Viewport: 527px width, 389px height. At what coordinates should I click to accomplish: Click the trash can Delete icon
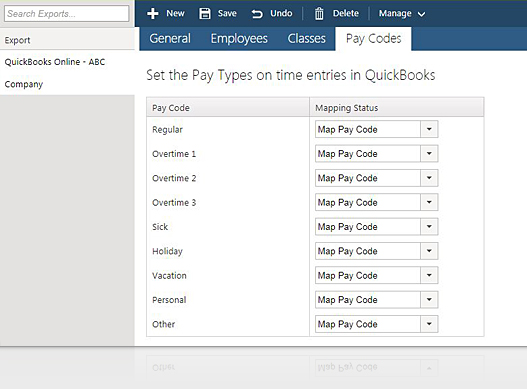point(319,14)
